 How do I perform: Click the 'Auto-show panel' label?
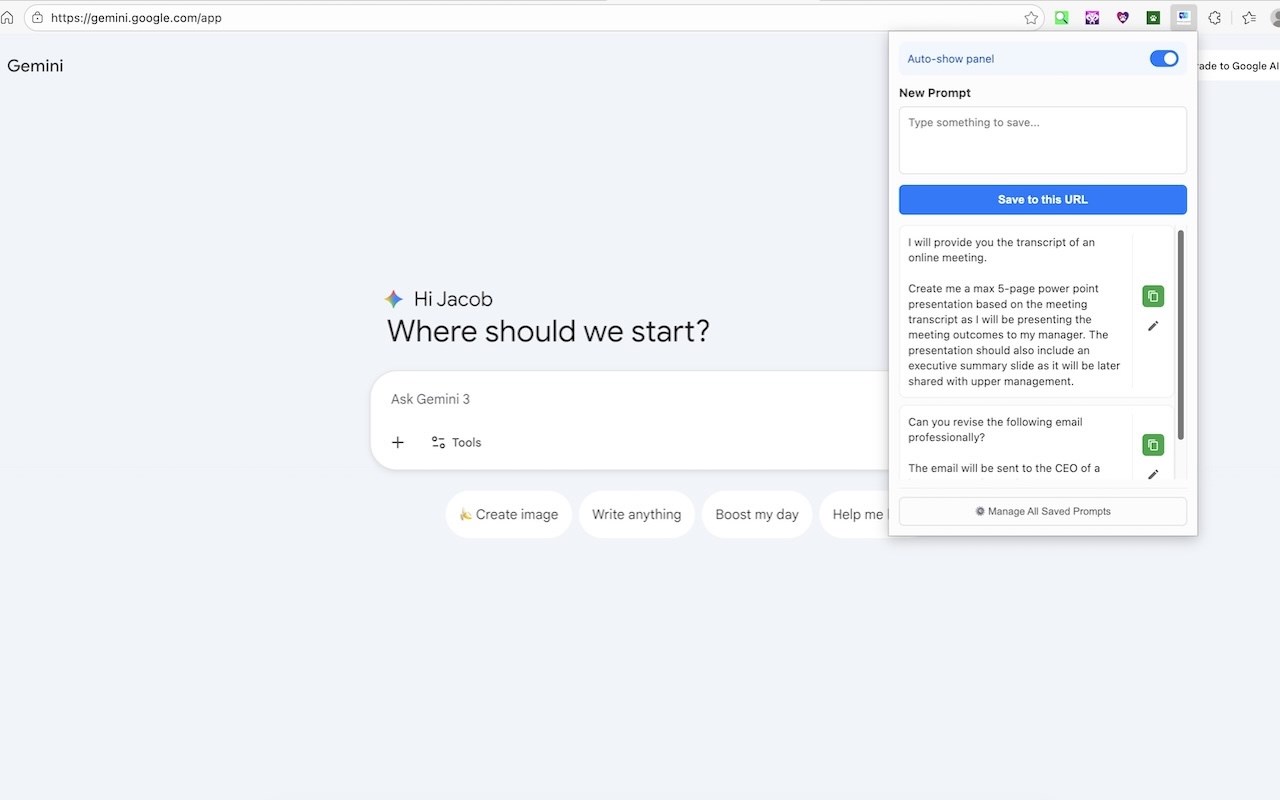pos(950,59)
